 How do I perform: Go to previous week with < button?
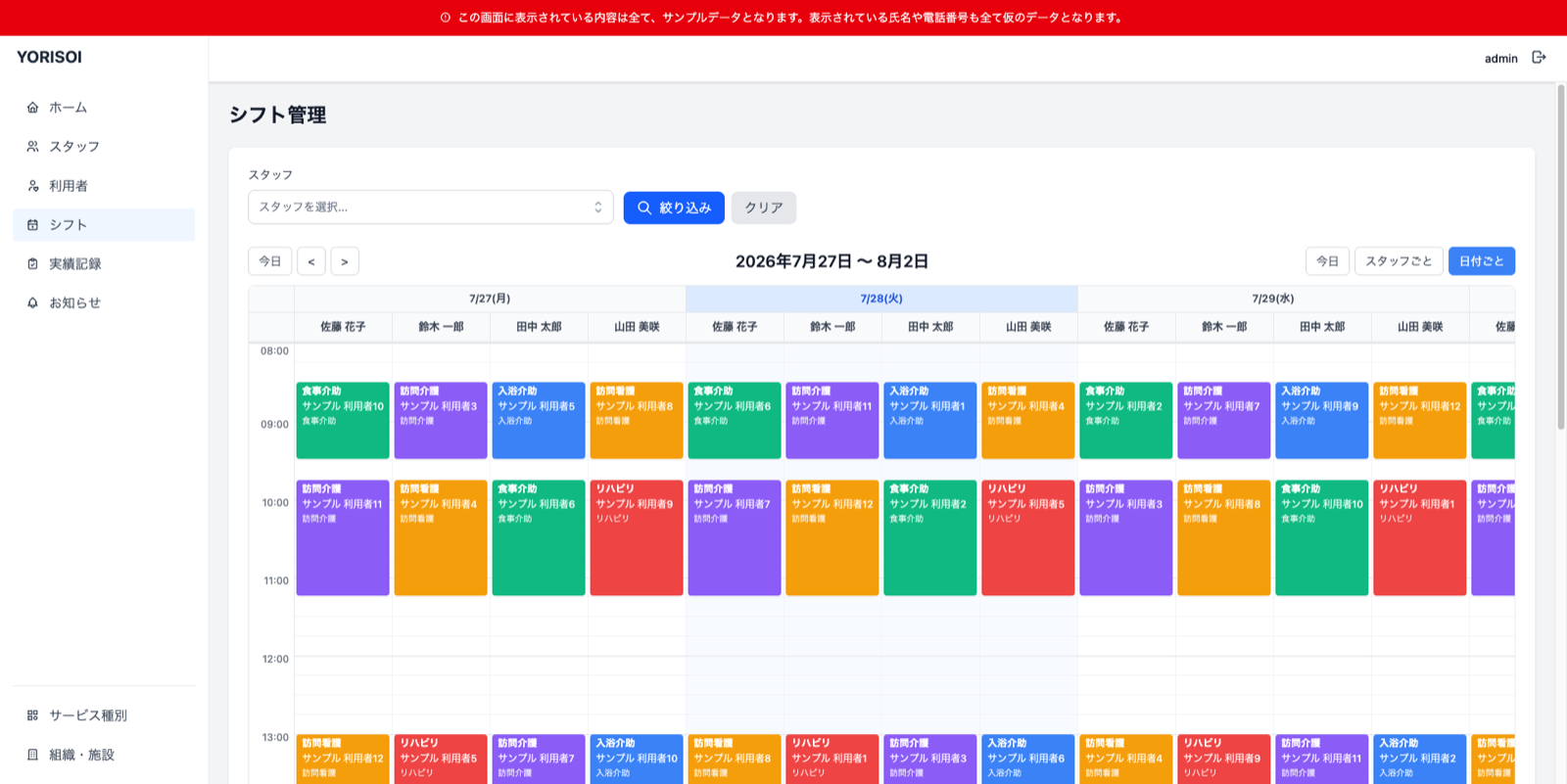click(x=311, y=261)
